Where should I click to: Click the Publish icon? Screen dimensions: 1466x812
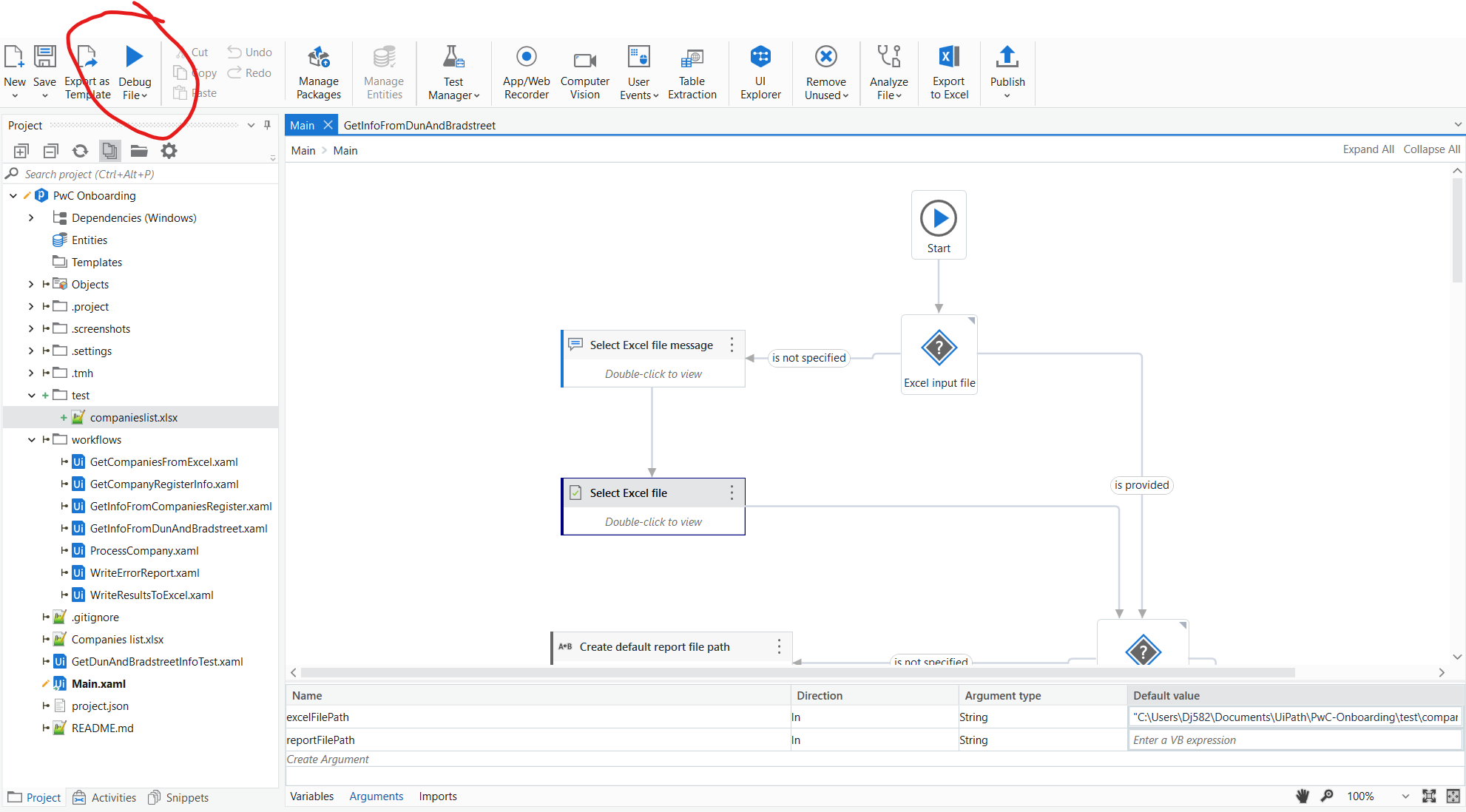pos(1007,57)
